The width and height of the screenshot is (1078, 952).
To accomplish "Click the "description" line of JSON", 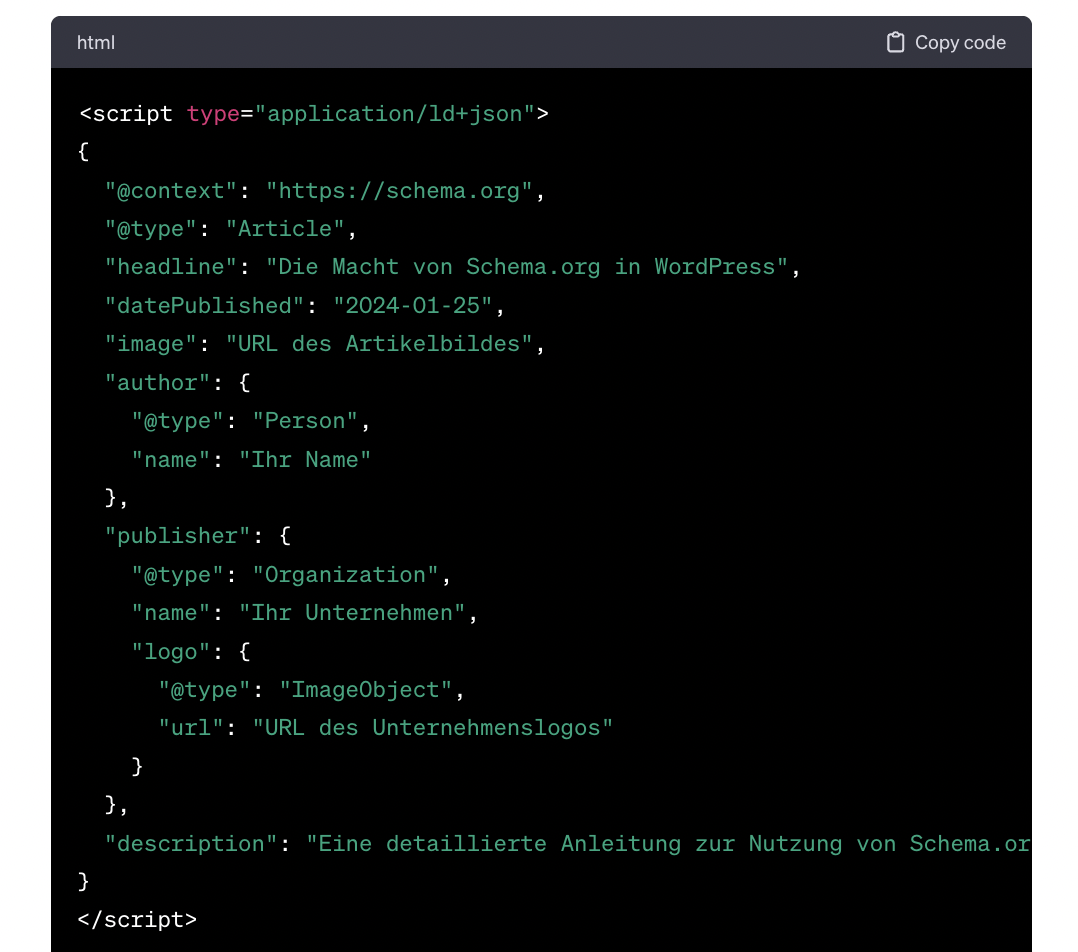I will point(567,843).
